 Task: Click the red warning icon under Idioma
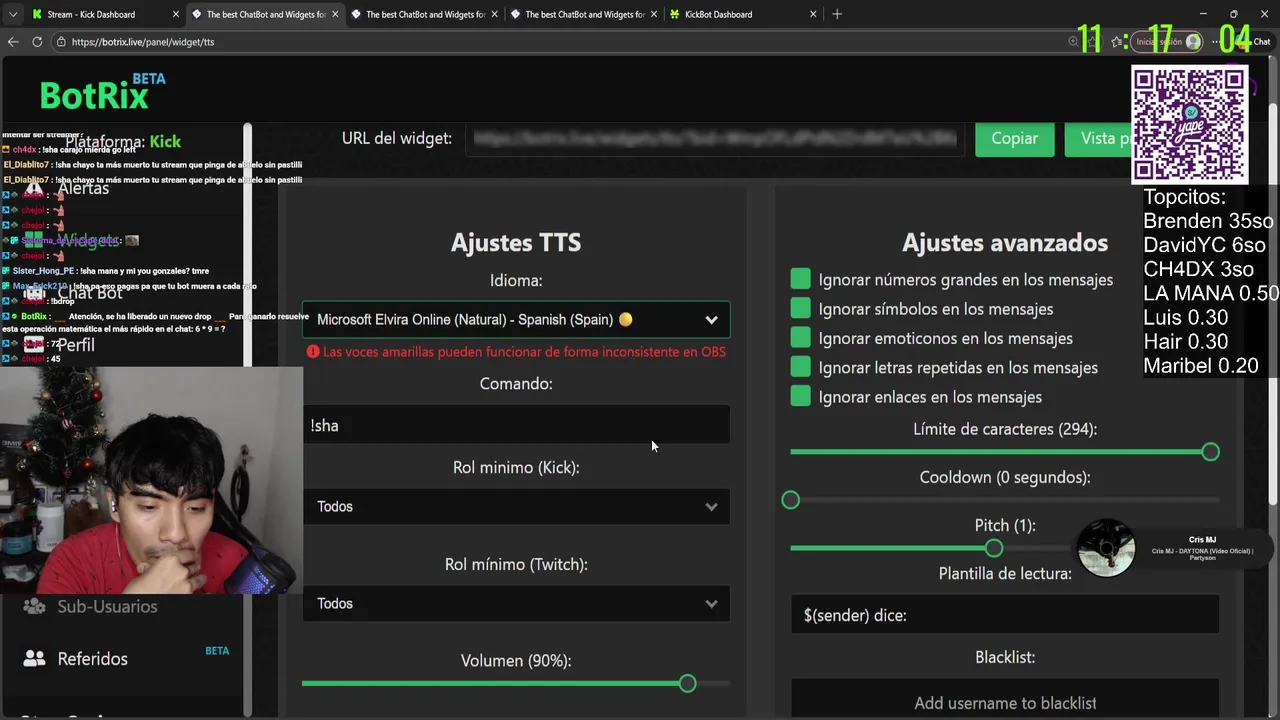pos(313,352)
